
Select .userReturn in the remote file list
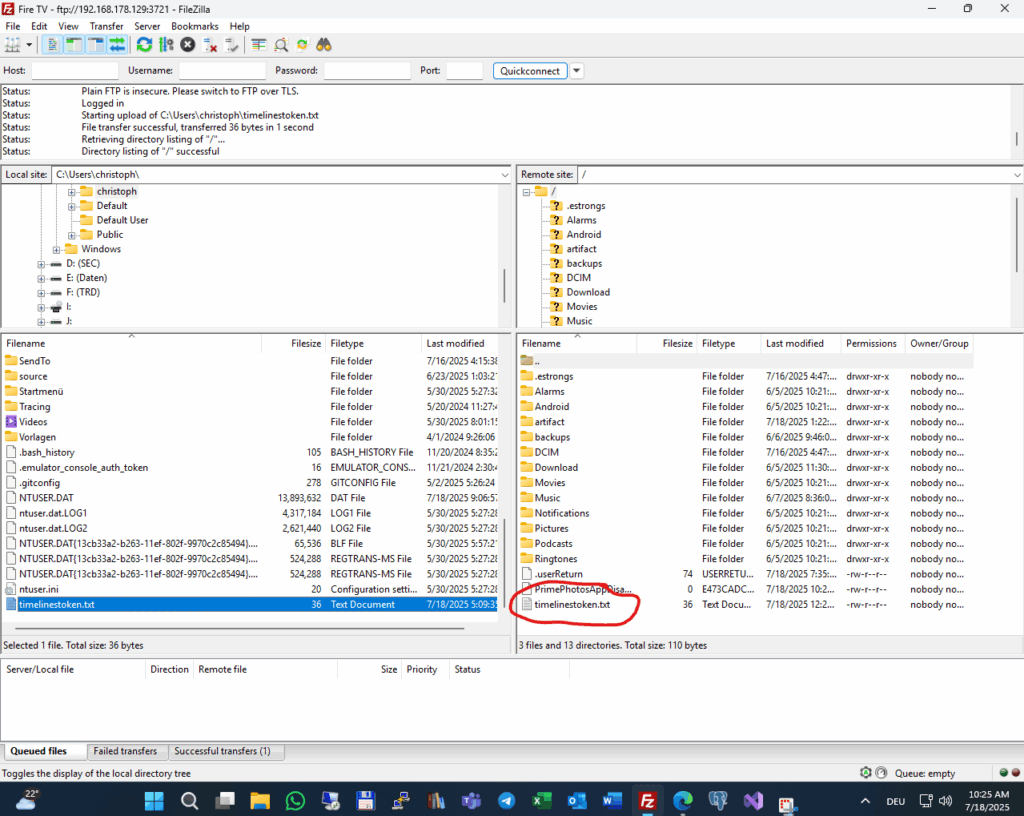[x=746, y=574]
